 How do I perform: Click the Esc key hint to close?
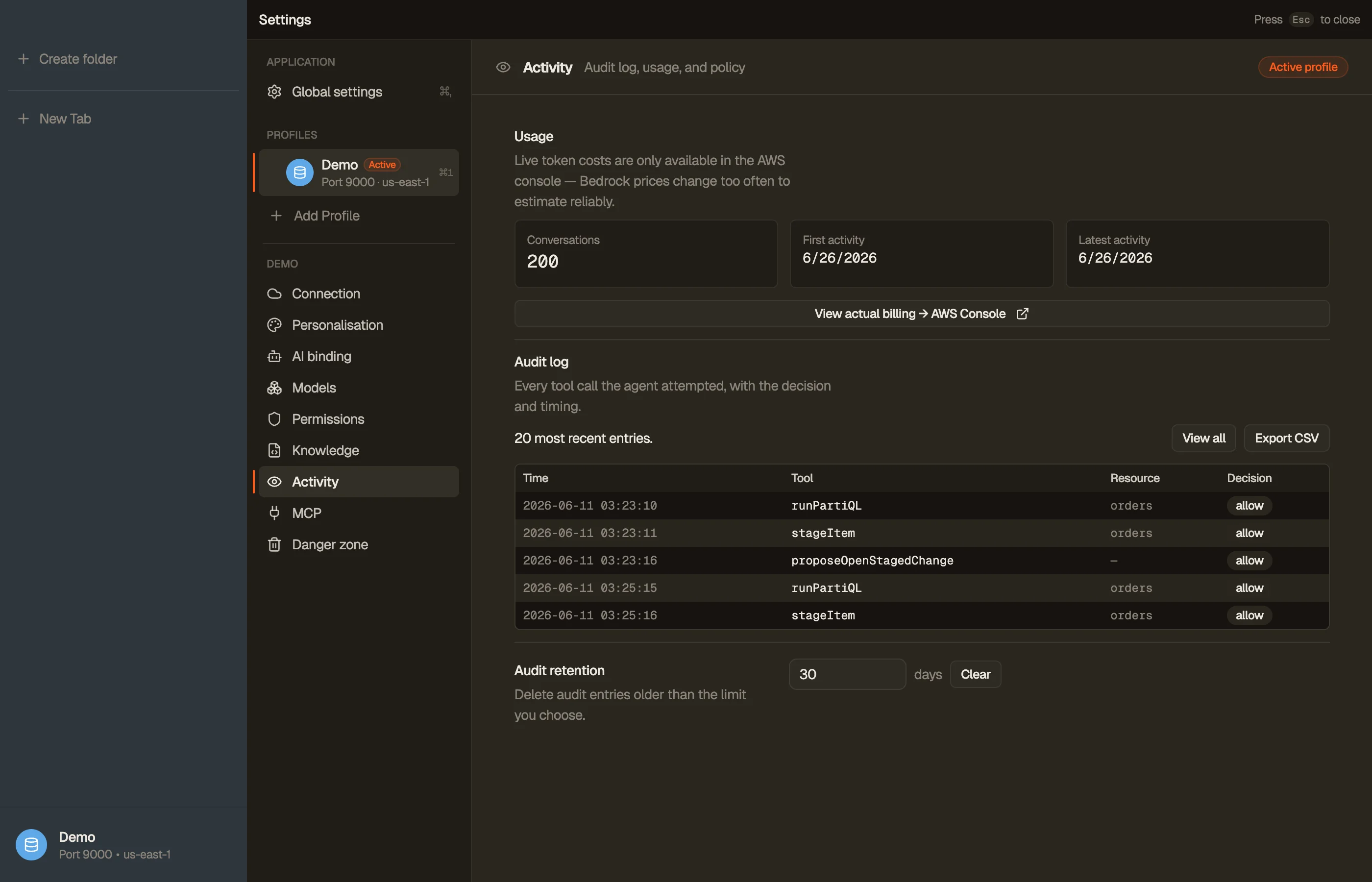tap(1300, 20)
